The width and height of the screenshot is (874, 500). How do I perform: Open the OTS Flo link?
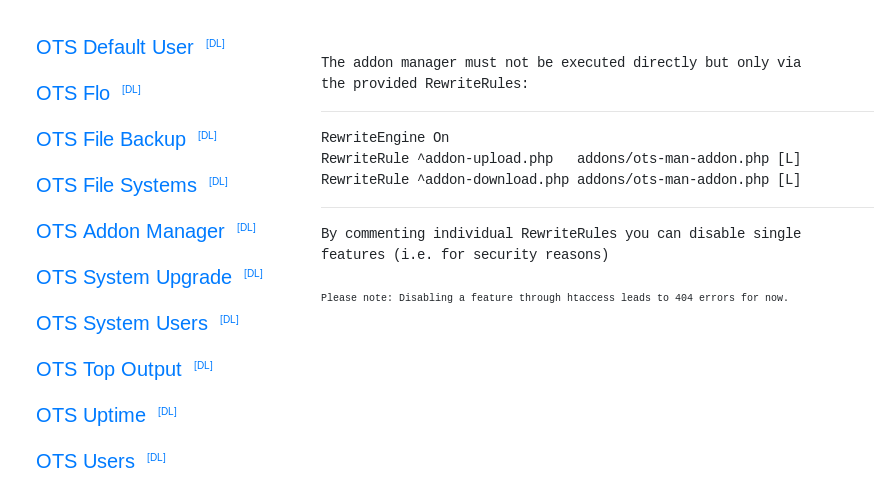73,93
